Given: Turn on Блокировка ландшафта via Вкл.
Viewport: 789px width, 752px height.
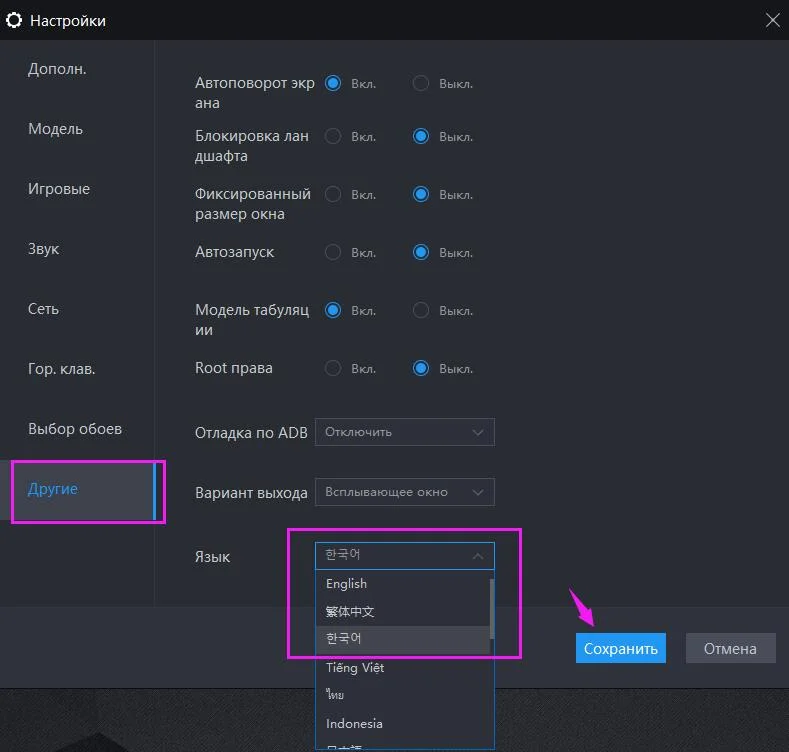Looking at the screenshot, I should pos(333,136).
